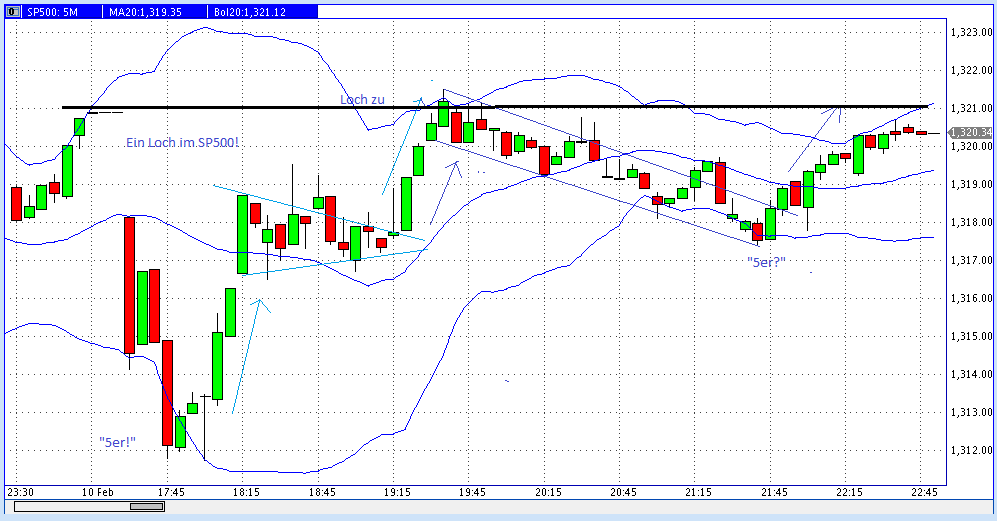Click the 22:45 time axis label
This screenshot has width=997, height=521.
[924, 492]
